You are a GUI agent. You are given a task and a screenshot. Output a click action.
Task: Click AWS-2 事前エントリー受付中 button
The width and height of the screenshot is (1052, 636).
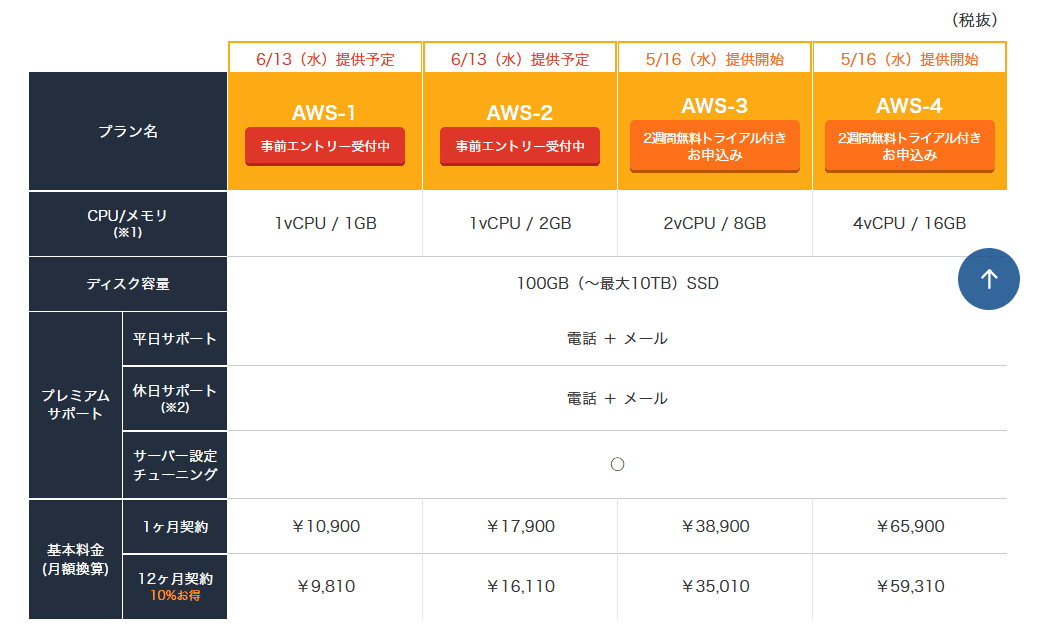click(519, 146)
